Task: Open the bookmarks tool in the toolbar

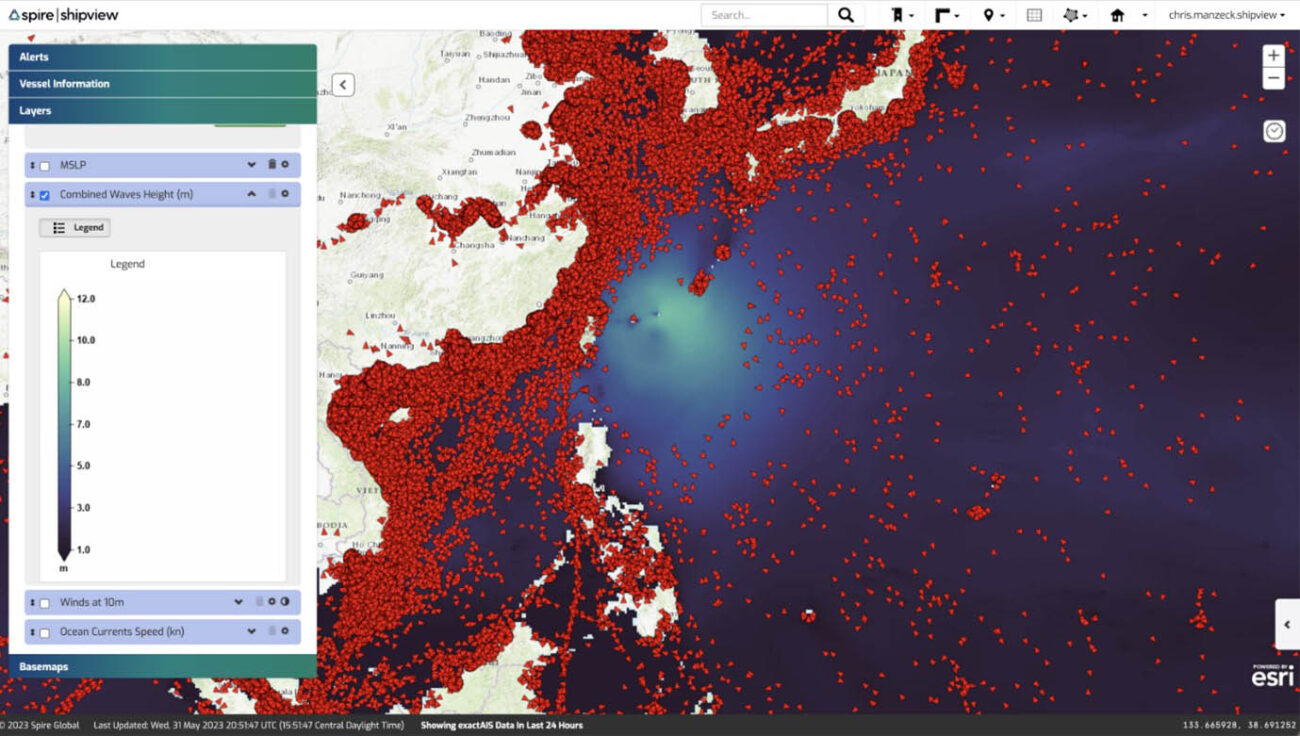Action: point(897,15)
